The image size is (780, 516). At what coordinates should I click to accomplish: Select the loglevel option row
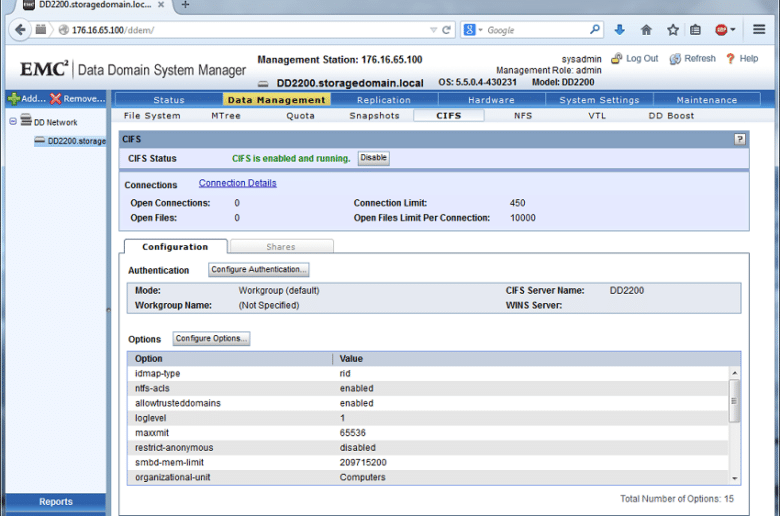pos(428,418)
